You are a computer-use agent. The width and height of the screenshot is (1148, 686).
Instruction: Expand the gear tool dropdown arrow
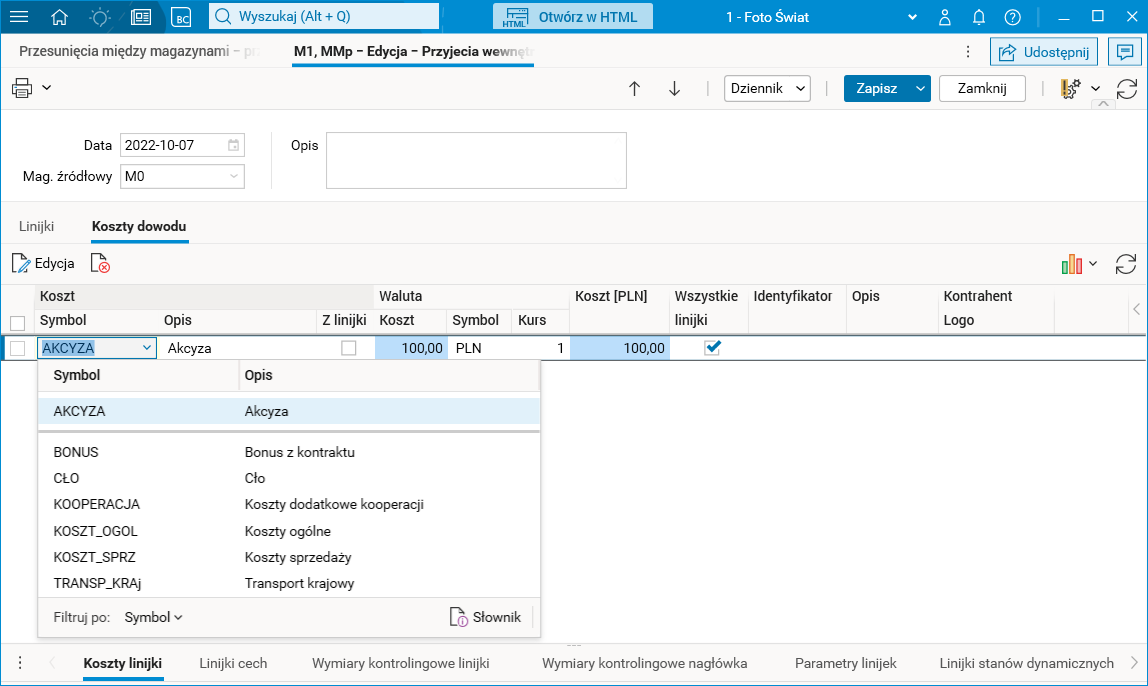pyautogui.click(x=1096, y=89)
